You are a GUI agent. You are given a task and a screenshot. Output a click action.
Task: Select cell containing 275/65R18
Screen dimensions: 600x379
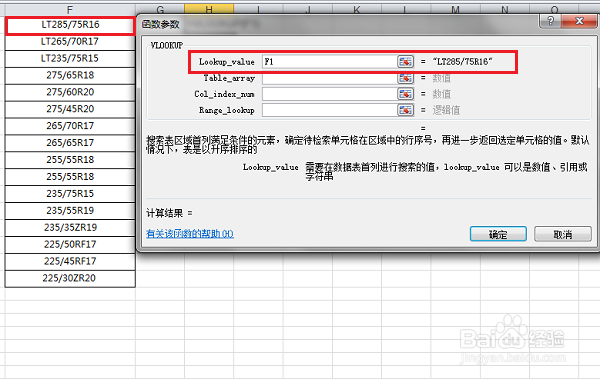pyautogui.click(x=70, y=75)
